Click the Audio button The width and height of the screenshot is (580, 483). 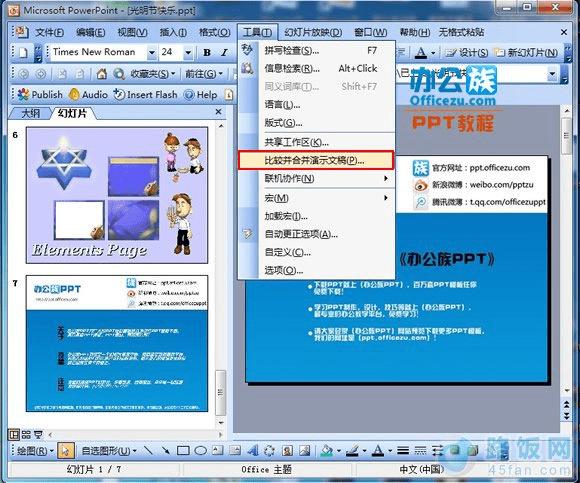pyautogui.click(x=89, y=95)
